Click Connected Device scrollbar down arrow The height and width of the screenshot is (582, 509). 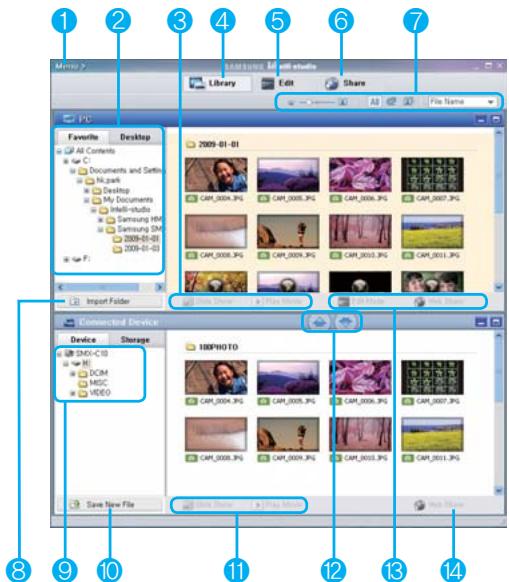tap(499, 490)
